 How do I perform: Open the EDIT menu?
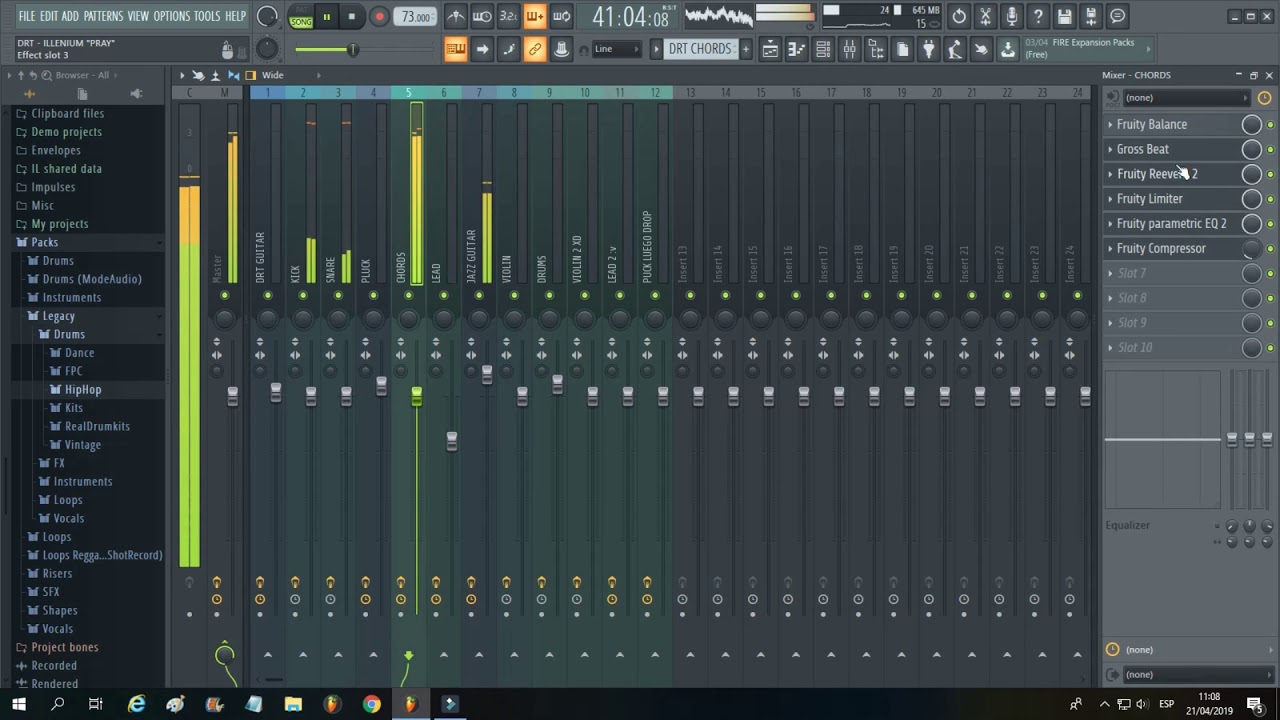click(49, 16)
